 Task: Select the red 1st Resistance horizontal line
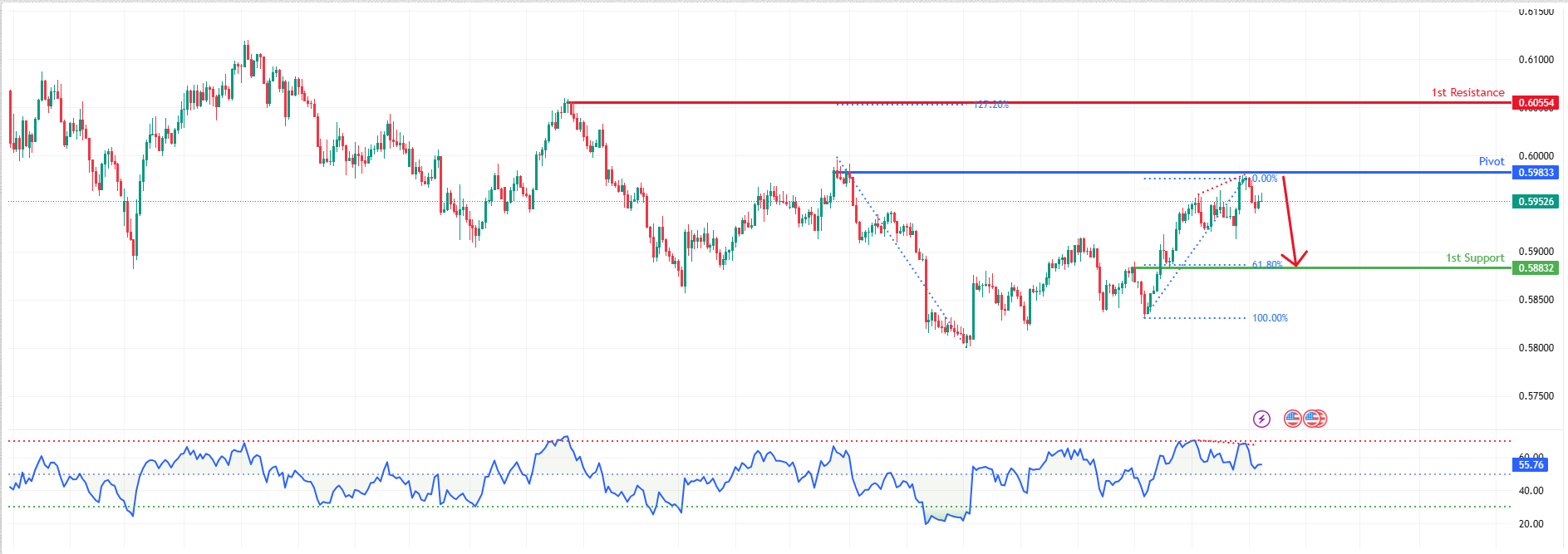coord(1039,103)
